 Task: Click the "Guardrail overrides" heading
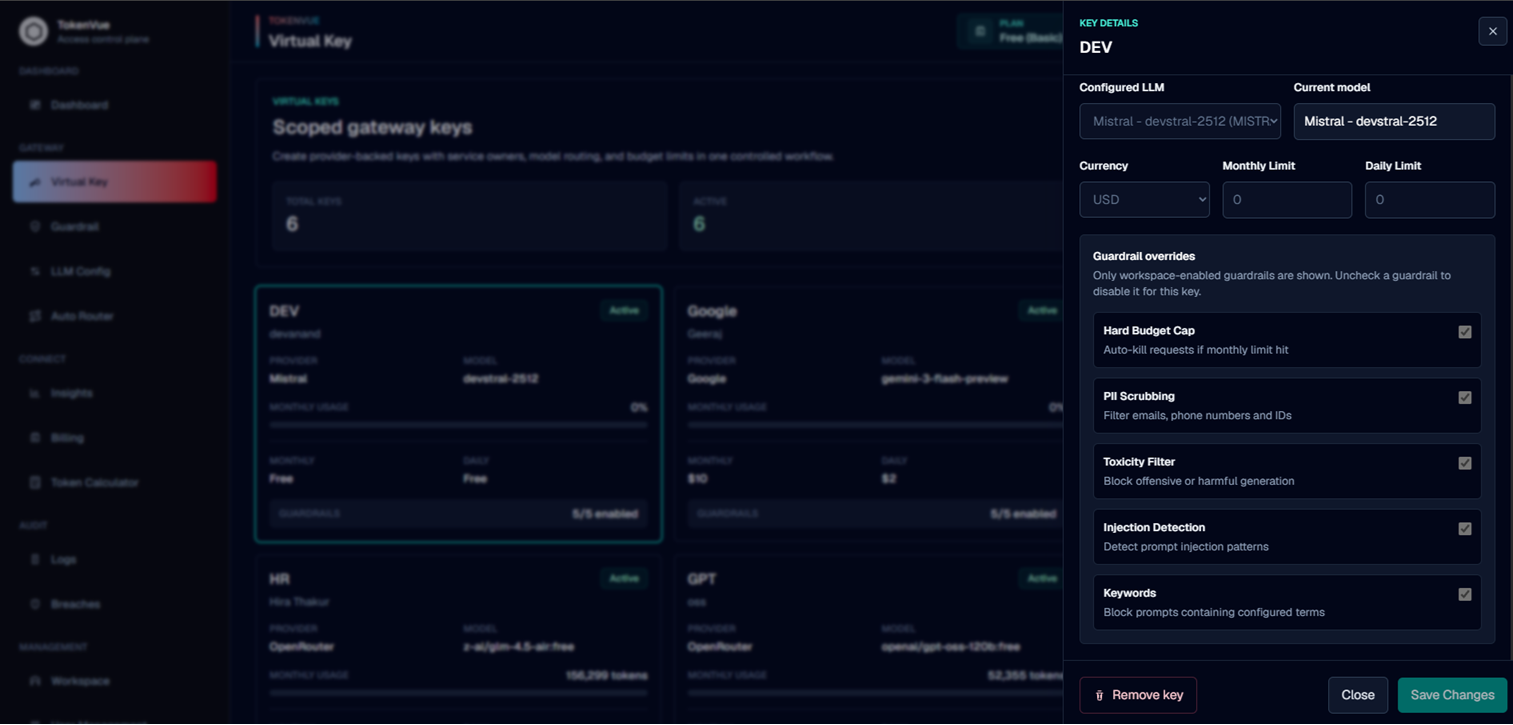[x=1144, y=256]
